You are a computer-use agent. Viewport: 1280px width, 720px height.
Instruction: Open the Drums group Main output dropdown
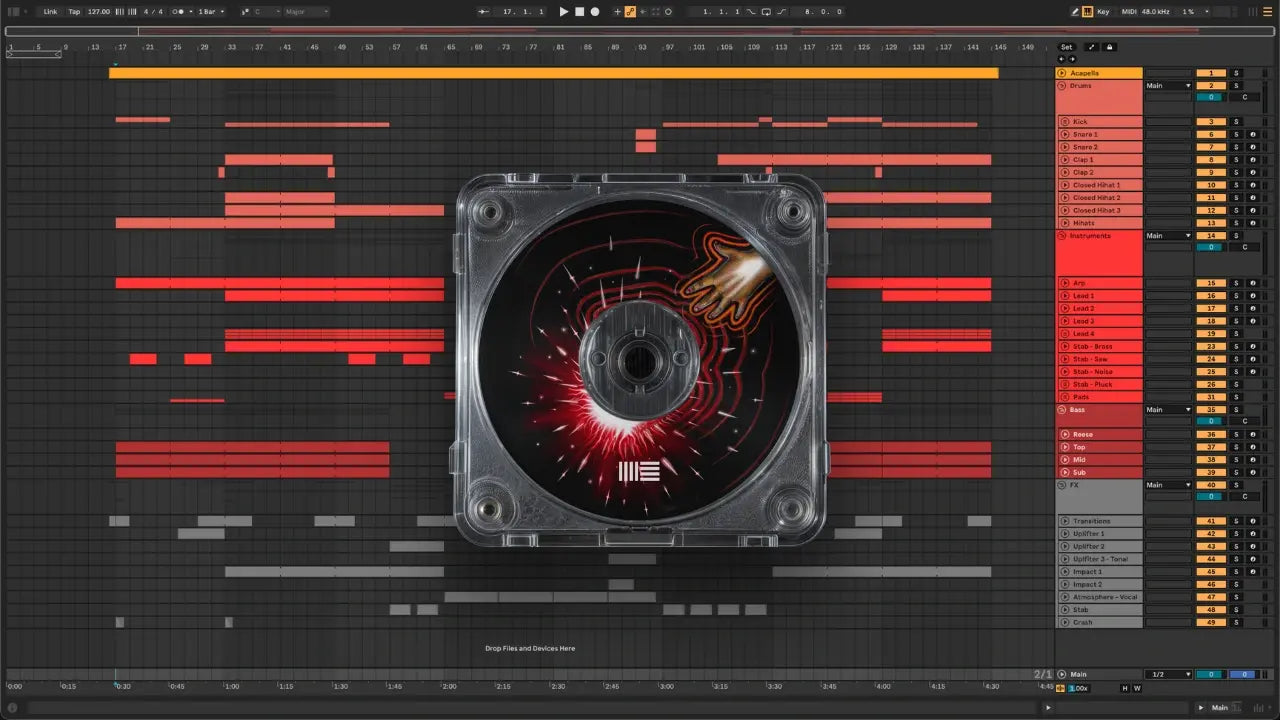pos(1168,86)
